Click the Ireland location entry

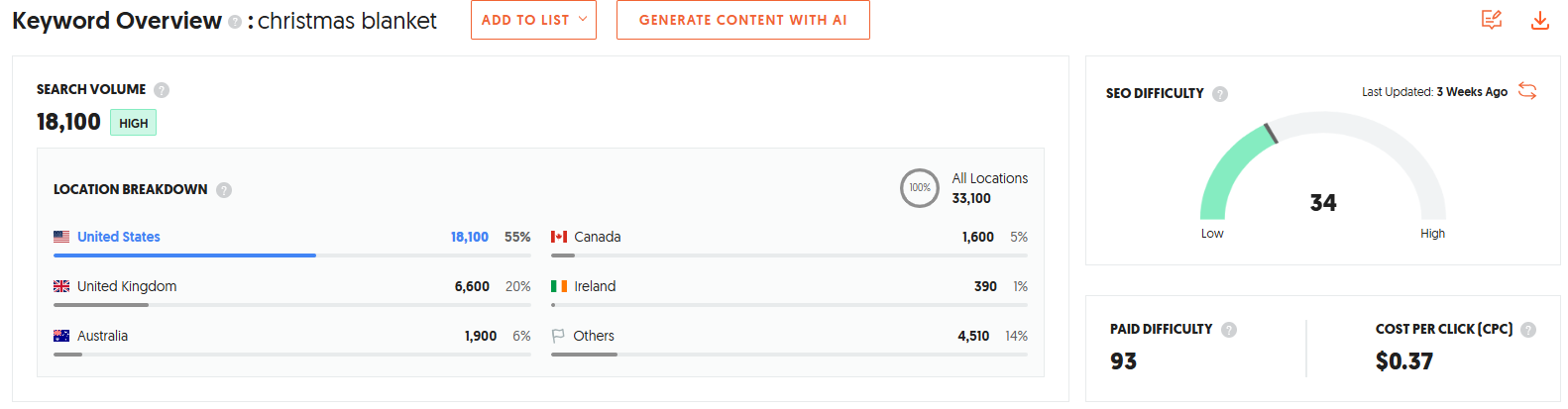[595, 286]
